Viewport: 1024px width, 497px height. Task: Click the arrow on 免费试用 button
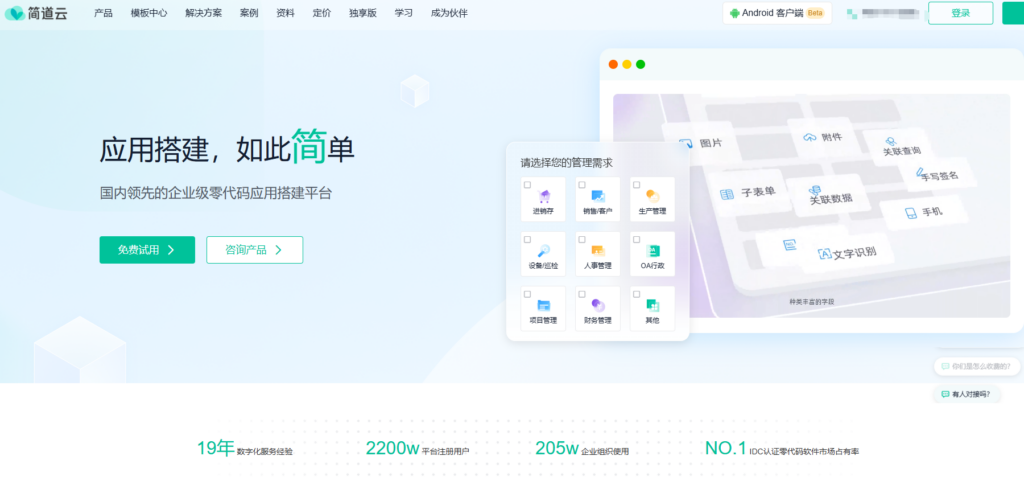(171, 249)
